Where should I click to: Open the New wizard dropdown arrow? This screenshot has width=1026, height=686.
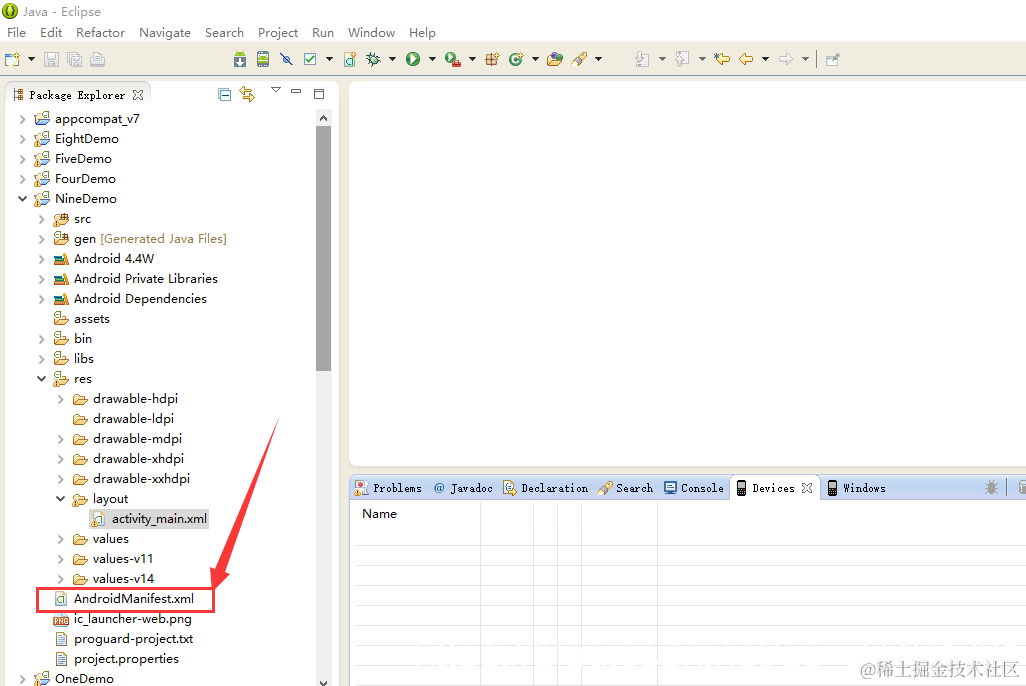coord(31,60)
